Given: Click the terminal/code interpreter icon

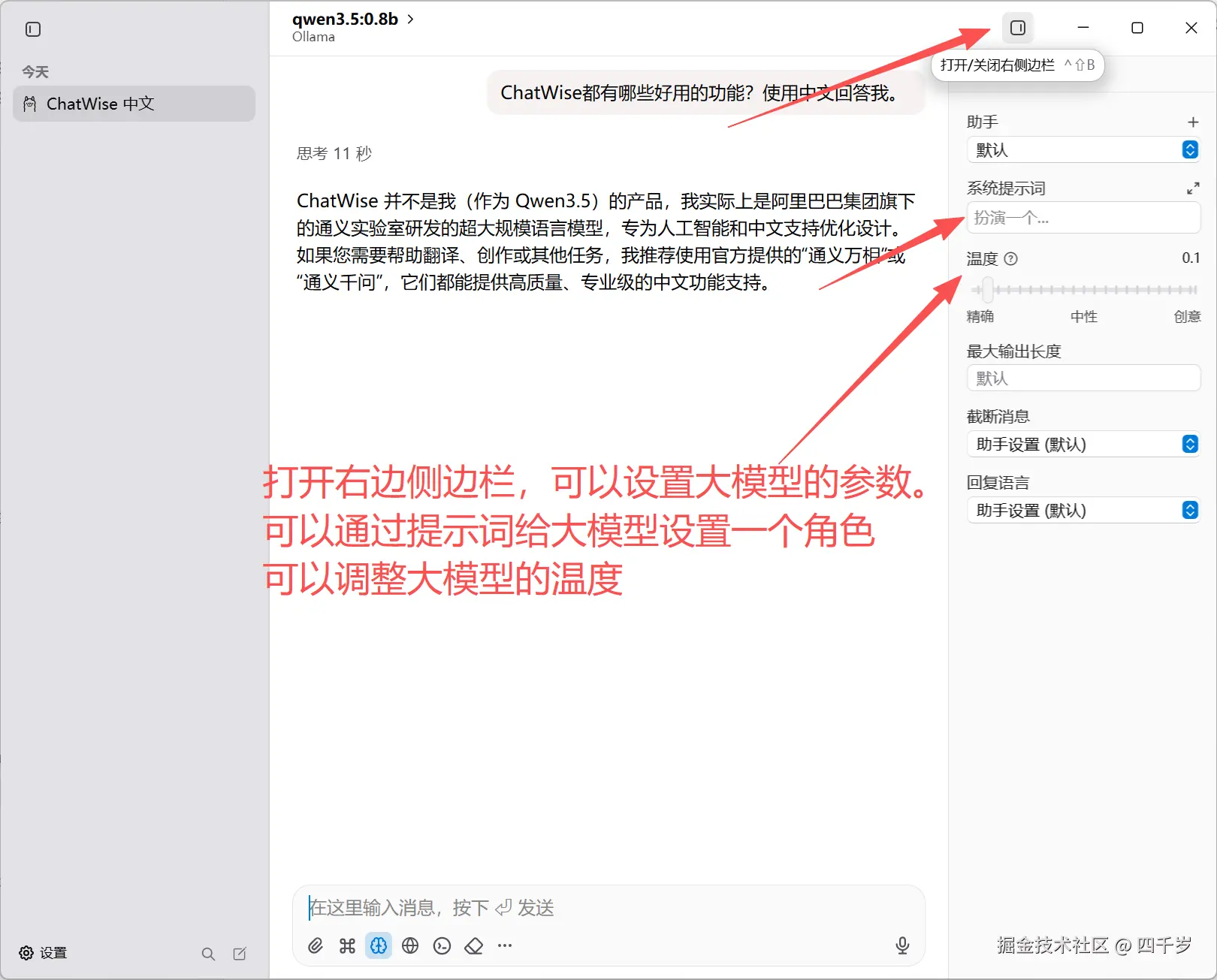Looking at the screenshot, I should 442,945.
